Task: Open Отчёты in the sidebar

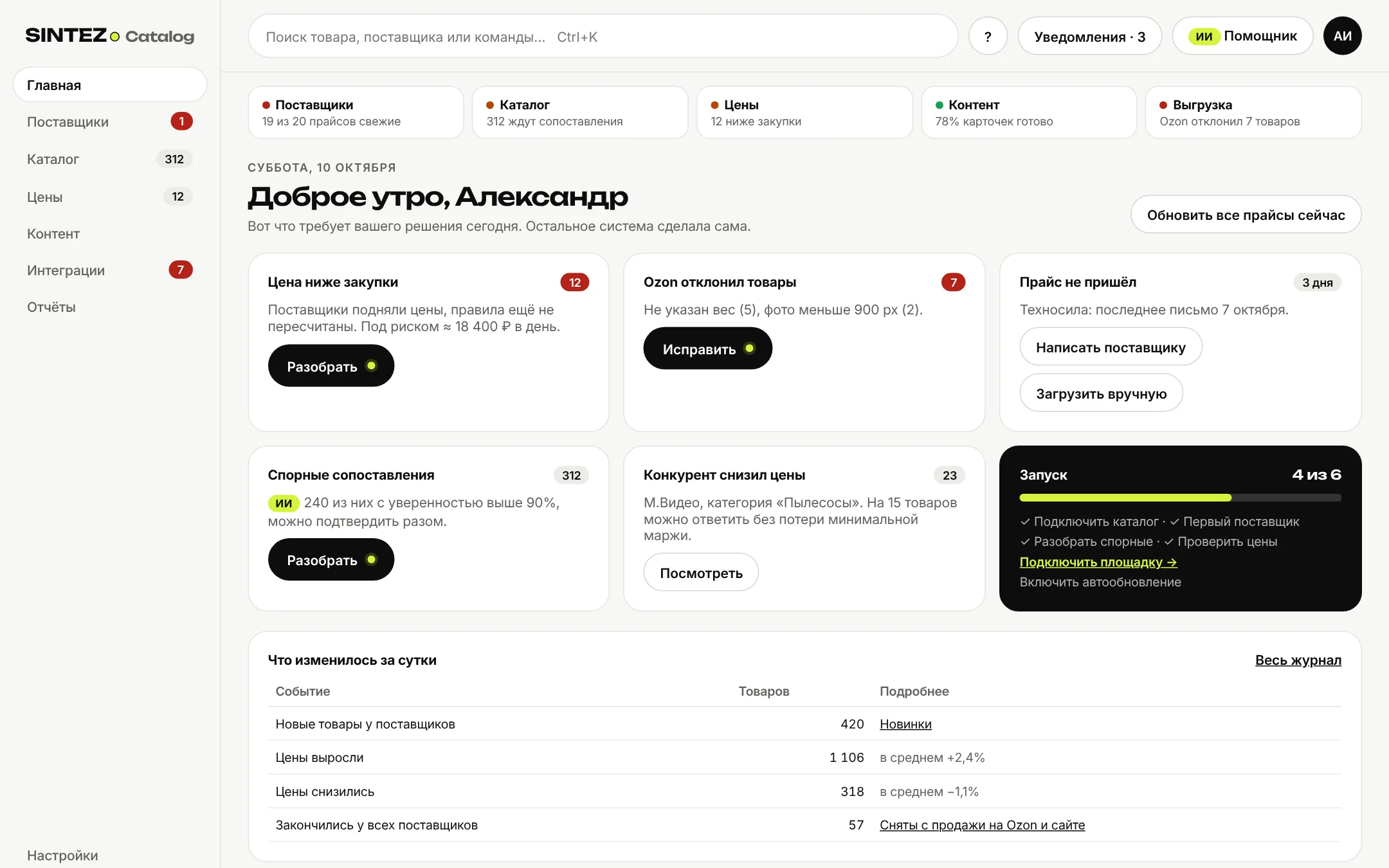Action: 109,307
